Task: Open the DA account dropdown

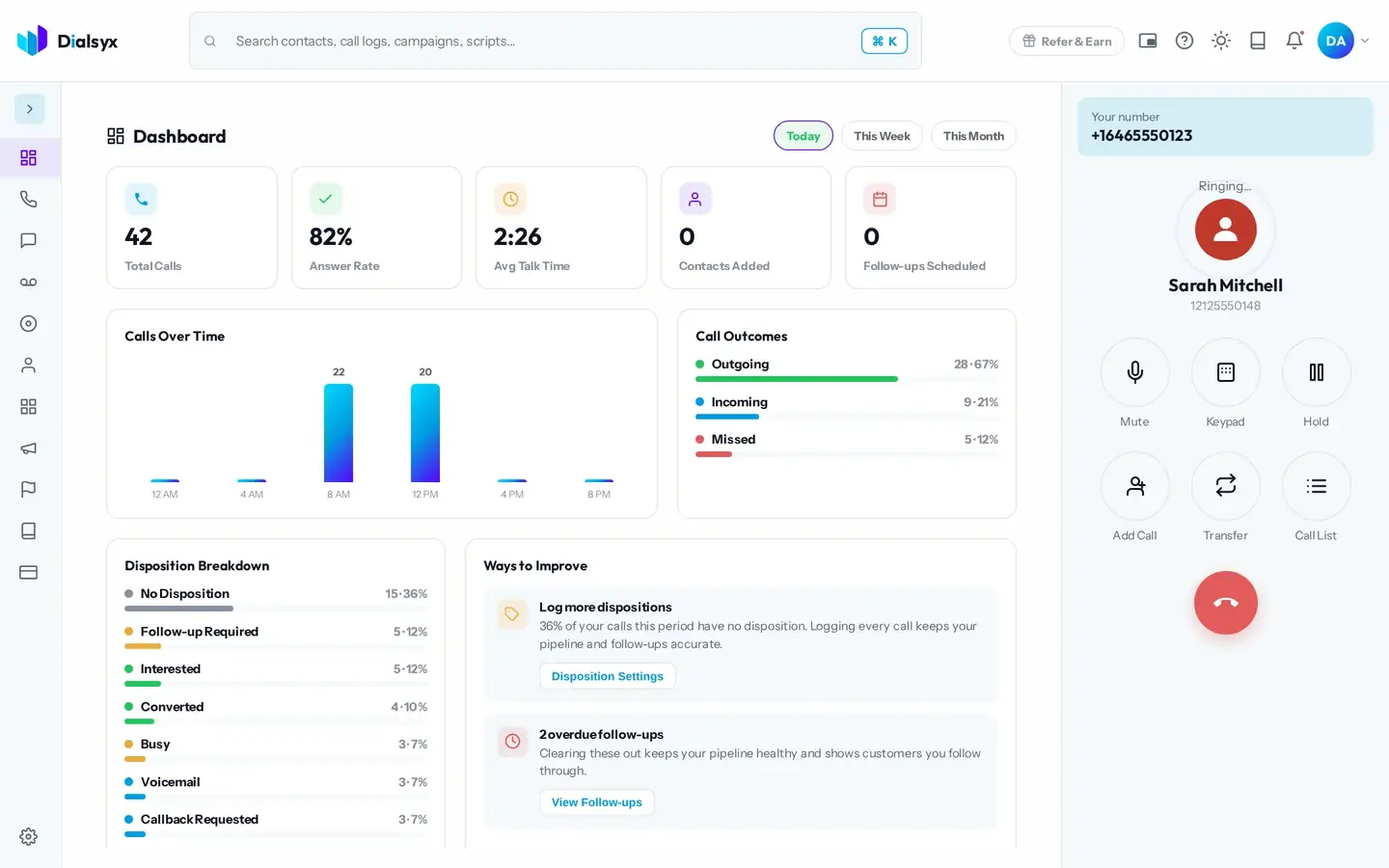Action: 1344,41
